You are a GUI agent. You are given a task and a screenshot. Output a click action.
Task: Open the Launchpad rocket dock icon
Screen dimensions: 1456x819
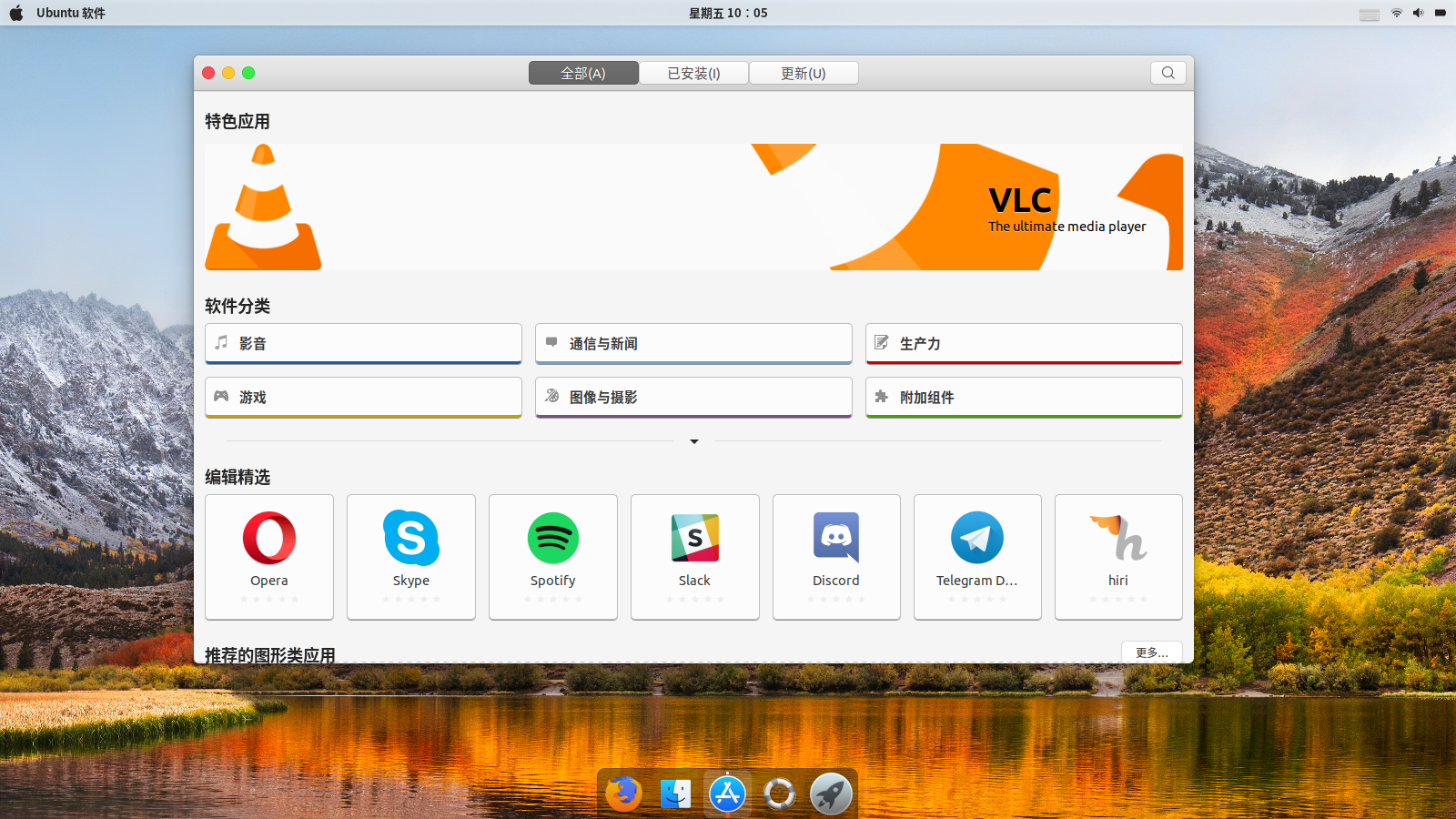831,794
